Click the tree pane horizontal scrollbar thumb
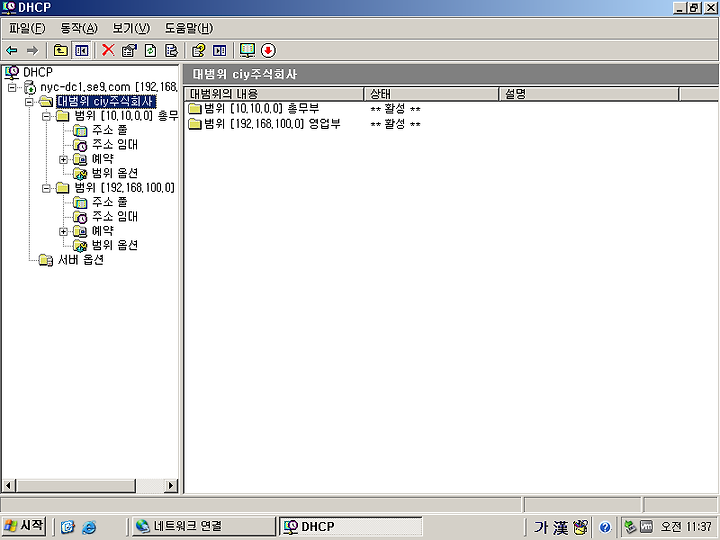The height and width of the screenshot is (540, 720). pos(76,485)
